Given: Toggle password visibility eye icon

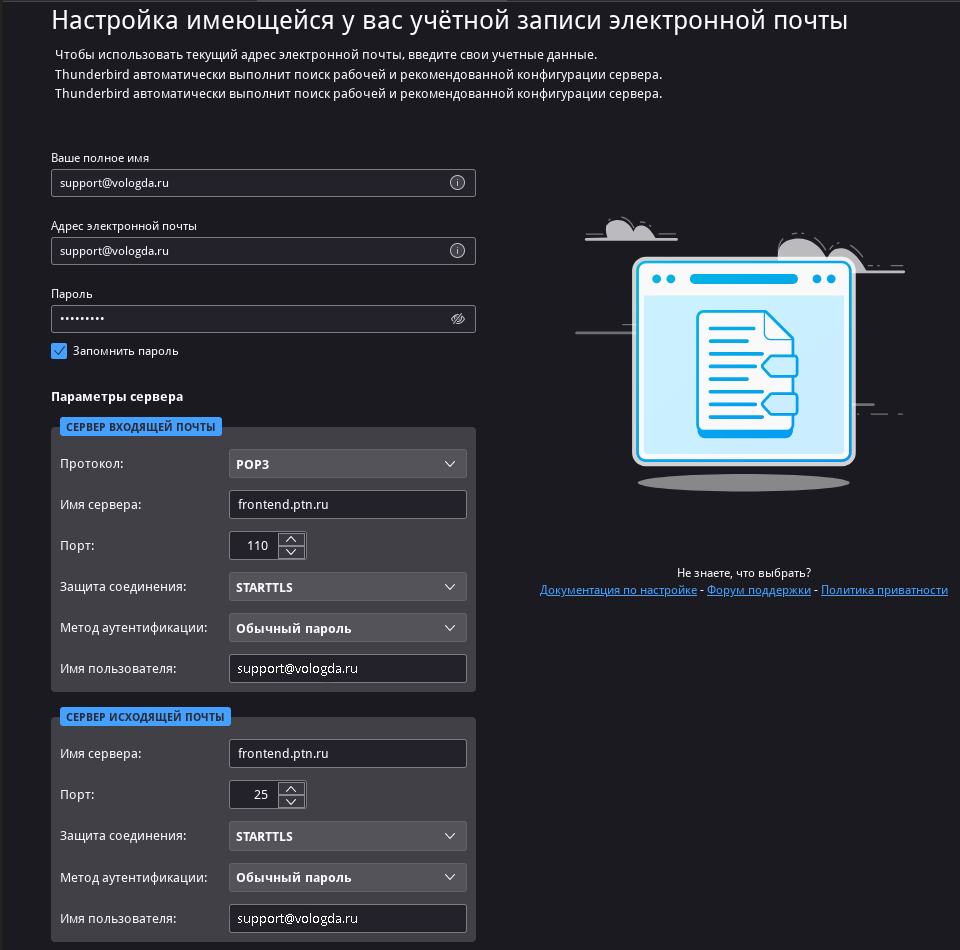Looking at the screenshot, I should (x=458, y=319).
